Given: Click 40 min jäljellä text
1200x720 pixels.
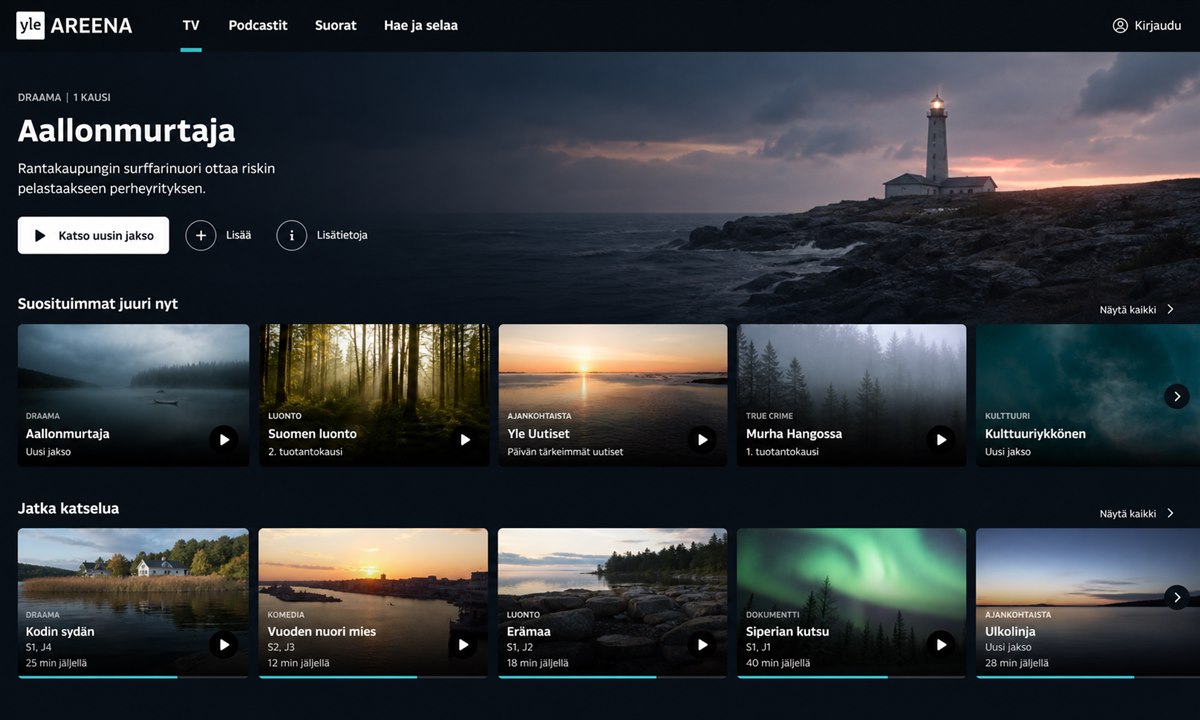Looking at the screenshot, I should (x=778, y=663).
